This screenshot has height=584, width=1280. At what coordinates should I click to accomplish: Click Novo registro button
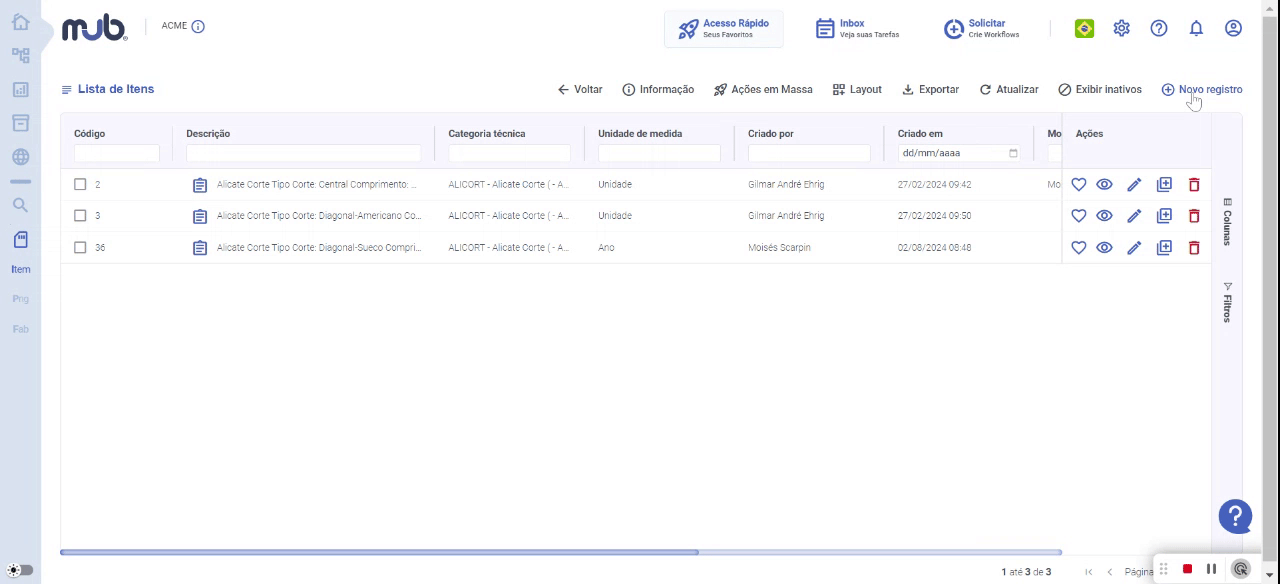1202,89
